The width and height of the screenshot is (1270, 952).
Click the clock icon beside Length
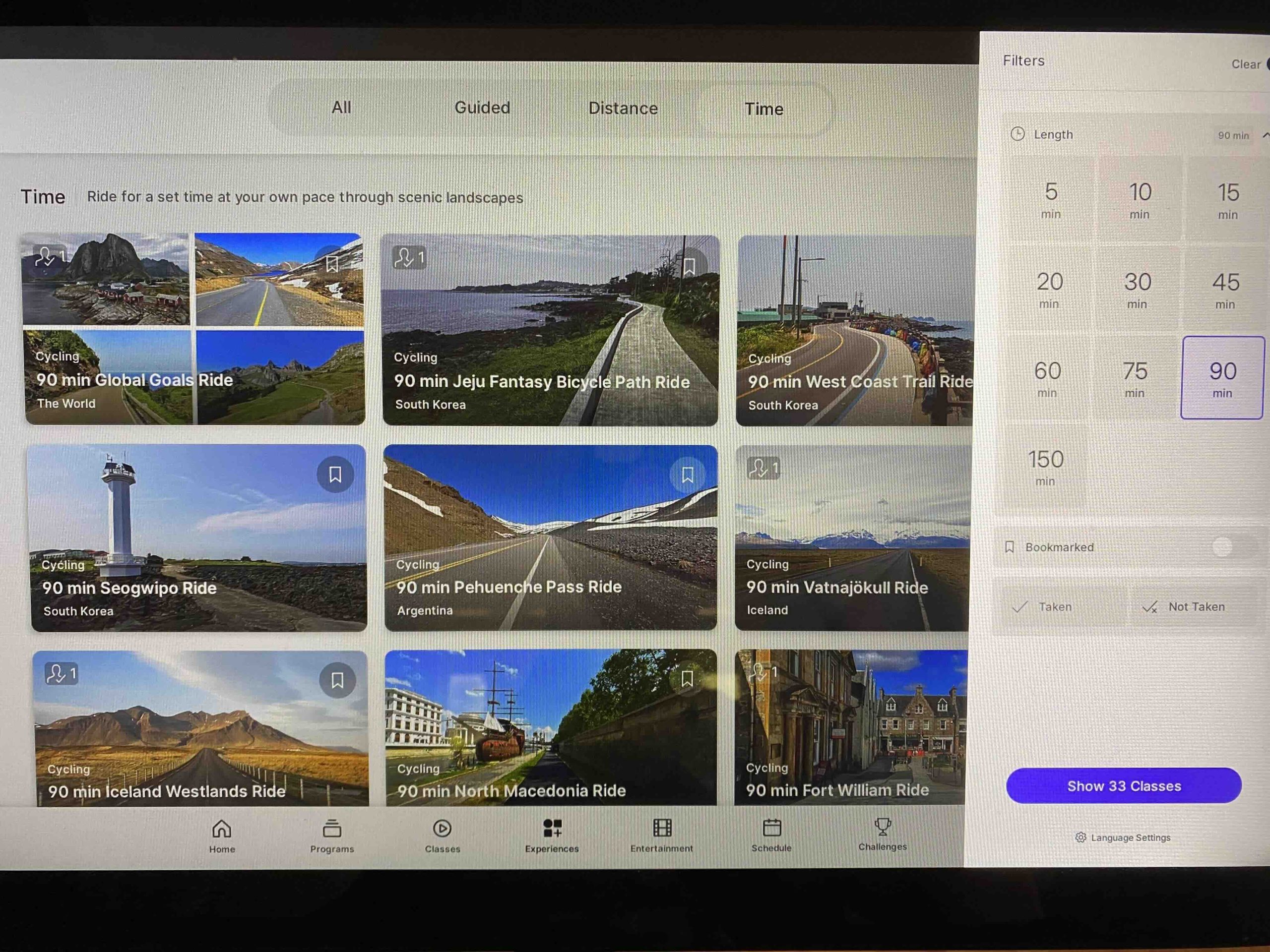(x=1017, y=134)
